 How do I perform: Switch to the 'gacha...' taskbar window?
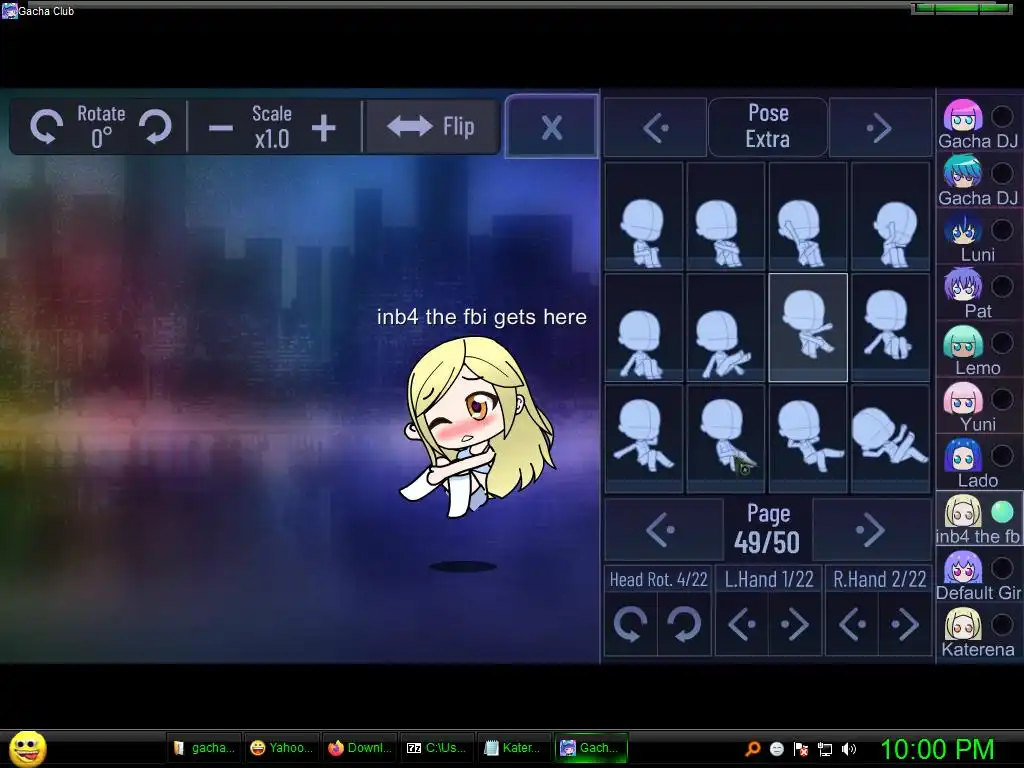point(204,748)
